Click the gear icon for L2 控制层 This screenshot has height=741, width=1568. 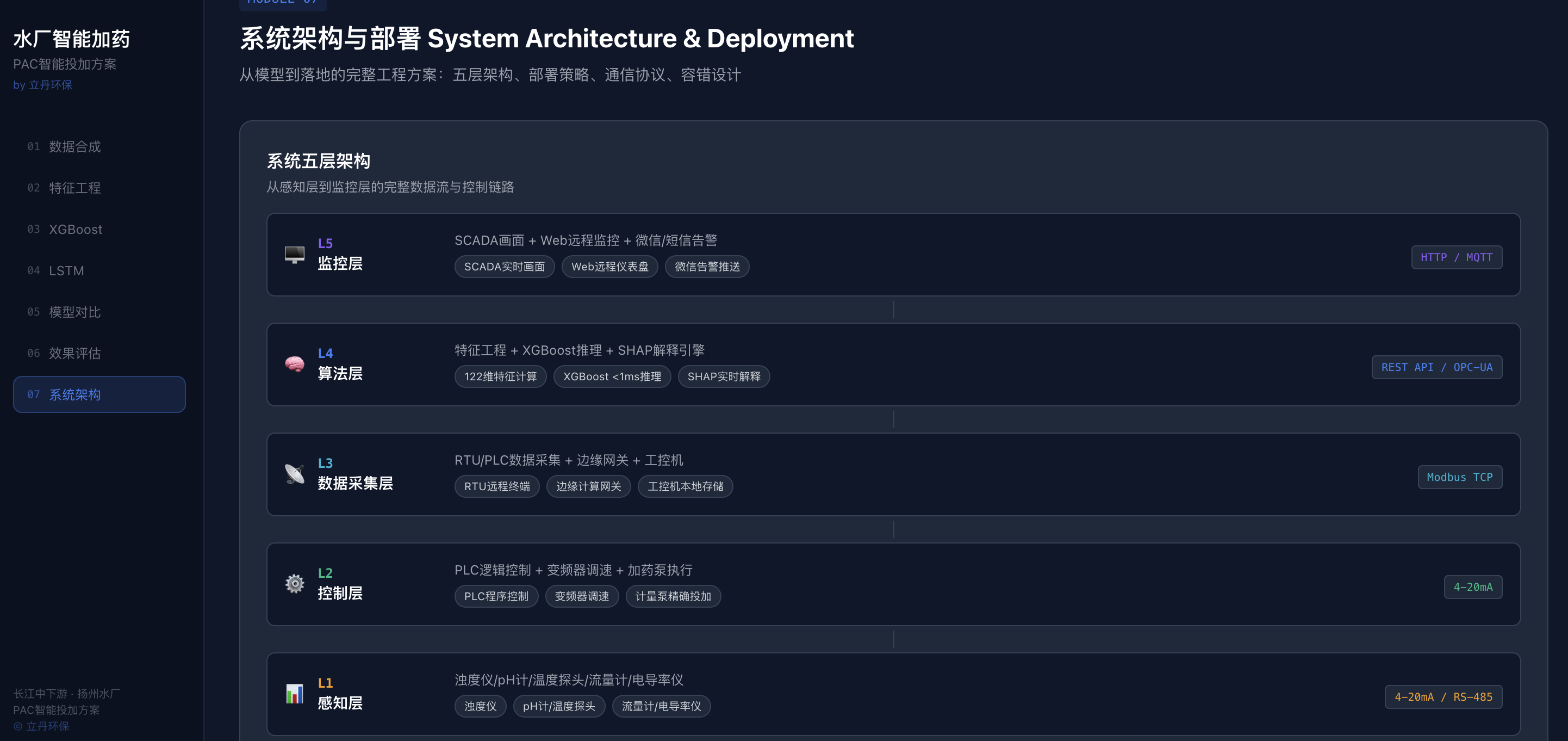click(x=295, y=584)
